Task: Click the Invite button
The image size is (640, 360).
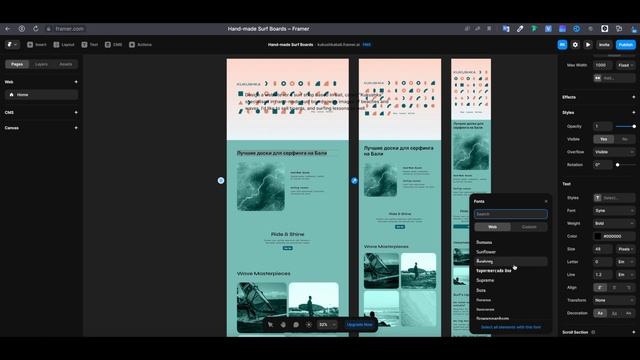Action: point(604,44)
